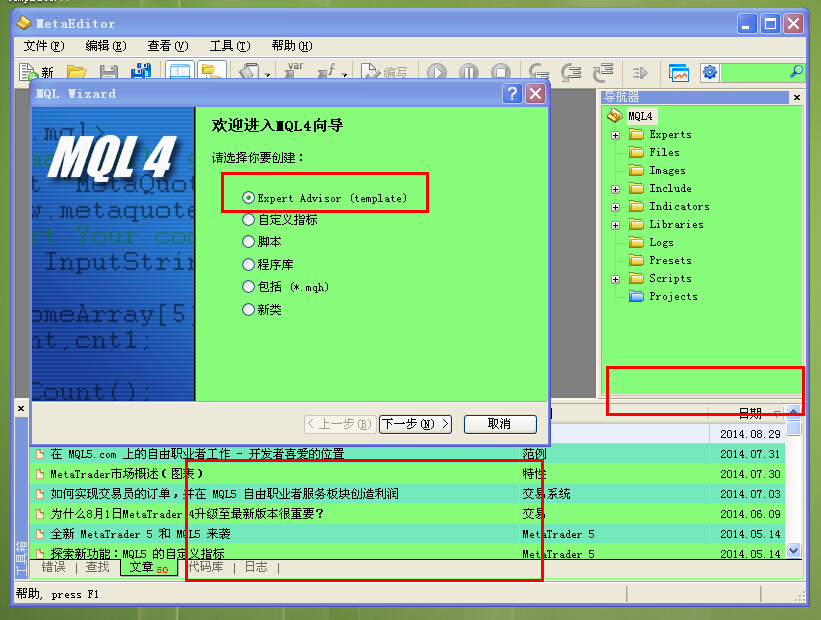821x620 pixels.
Task: Click the blue Save All floppy icon
Action: 140,72
